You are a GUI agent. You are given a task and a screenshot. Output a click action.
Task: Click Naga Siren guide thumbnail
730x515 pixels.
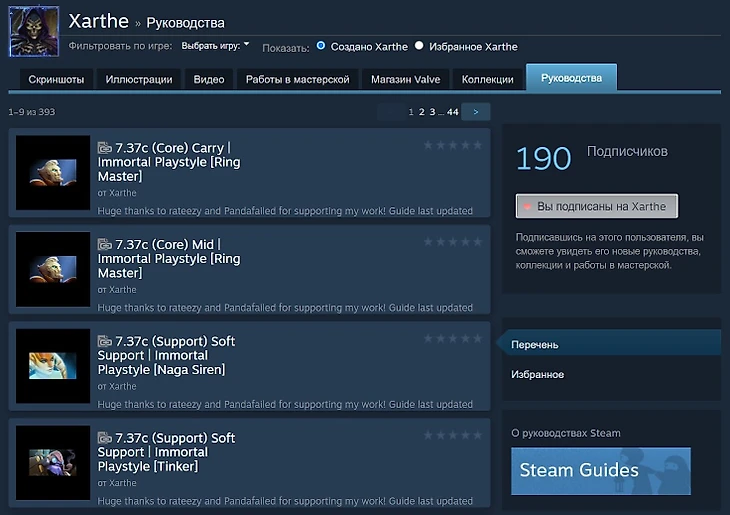pyautogui.click(x=53, y=366)
